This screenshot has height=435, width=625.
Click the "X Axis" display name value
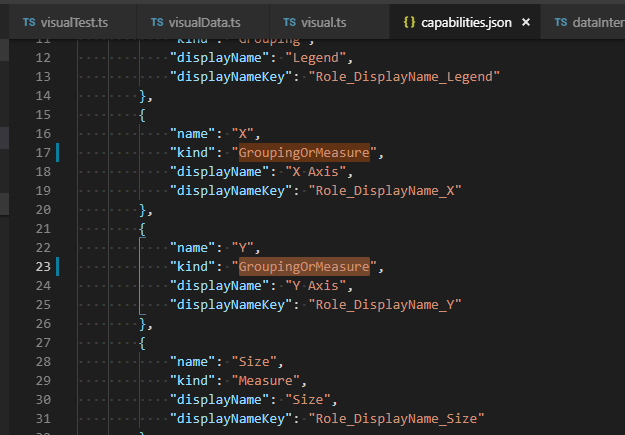tap(316, 172)
